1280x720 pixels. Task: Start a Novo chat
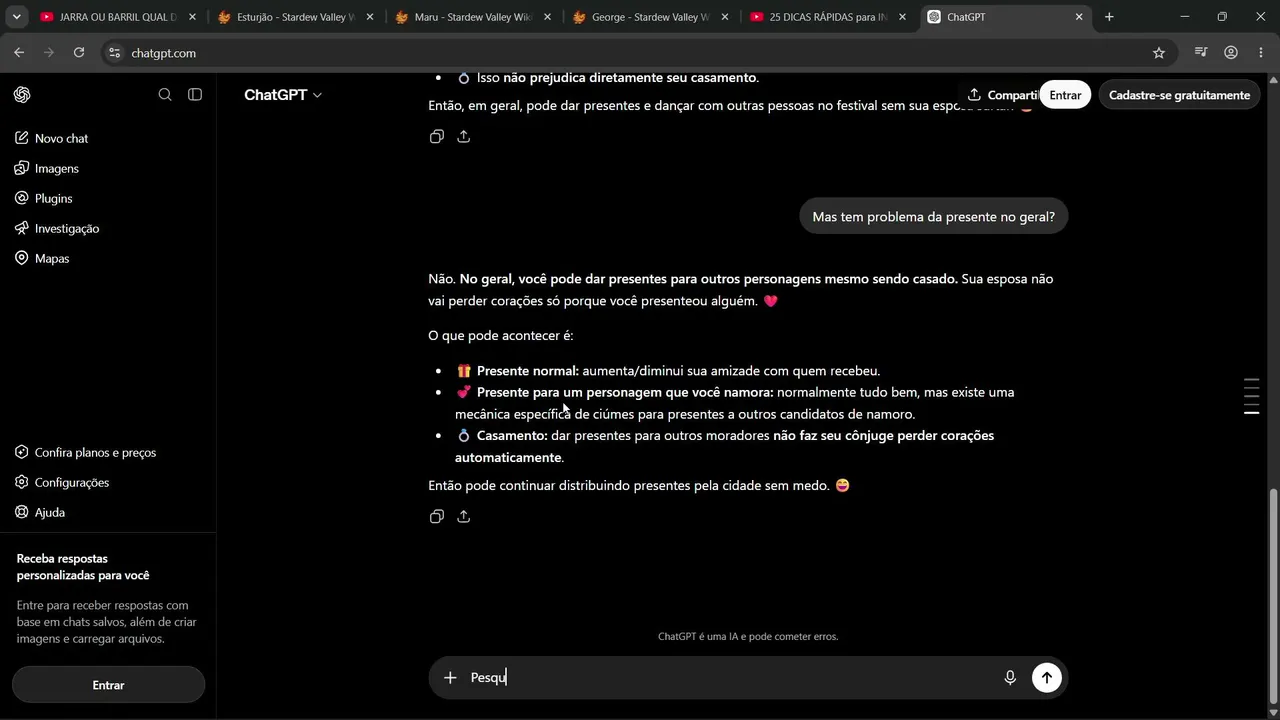[52, 139]
